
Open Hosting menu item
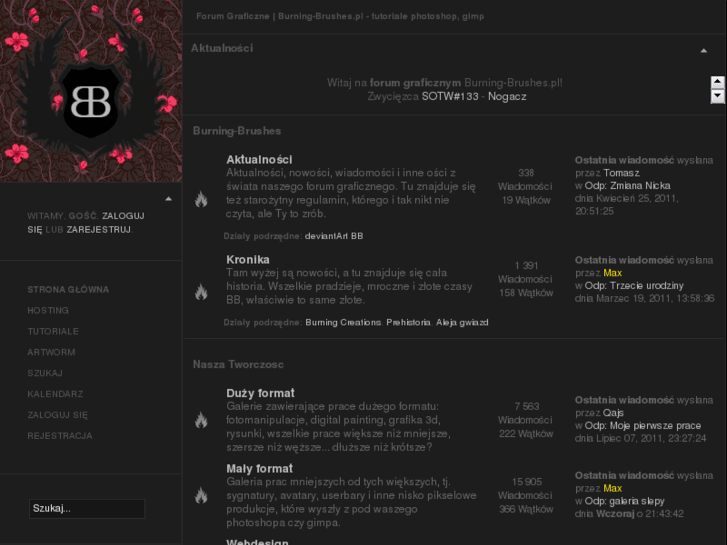pyautogui.click(x=48, y=310)
